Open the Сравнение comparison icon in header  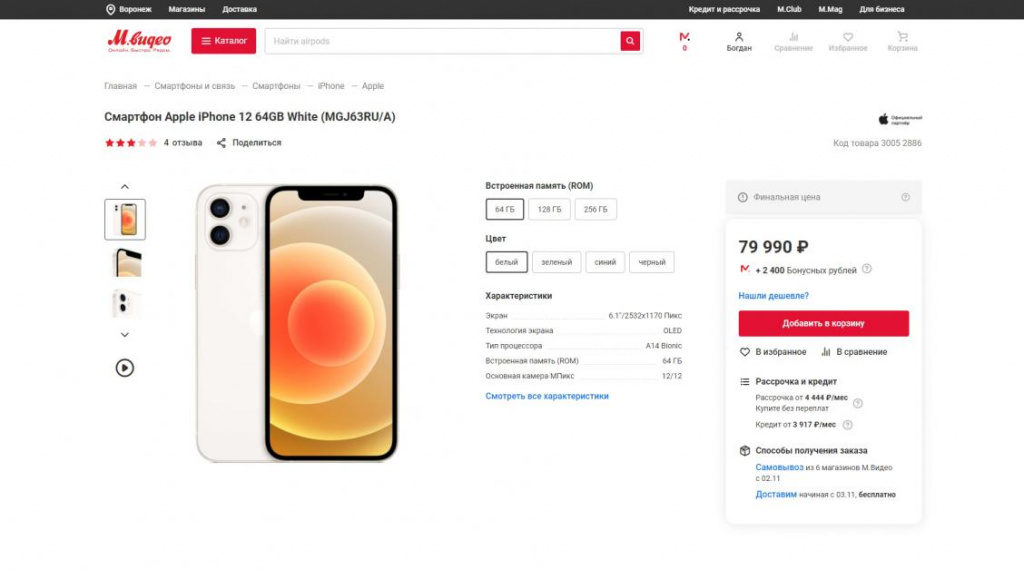(x=793, y=38)
